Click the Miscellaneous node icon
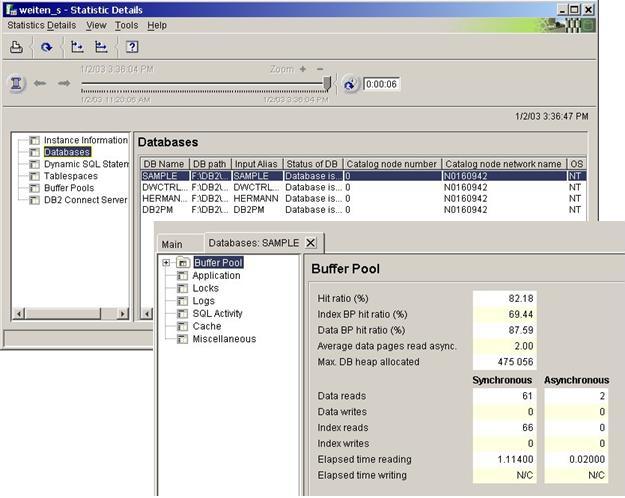This screenshot has width=625, height=498. click(x=182, y=339)
